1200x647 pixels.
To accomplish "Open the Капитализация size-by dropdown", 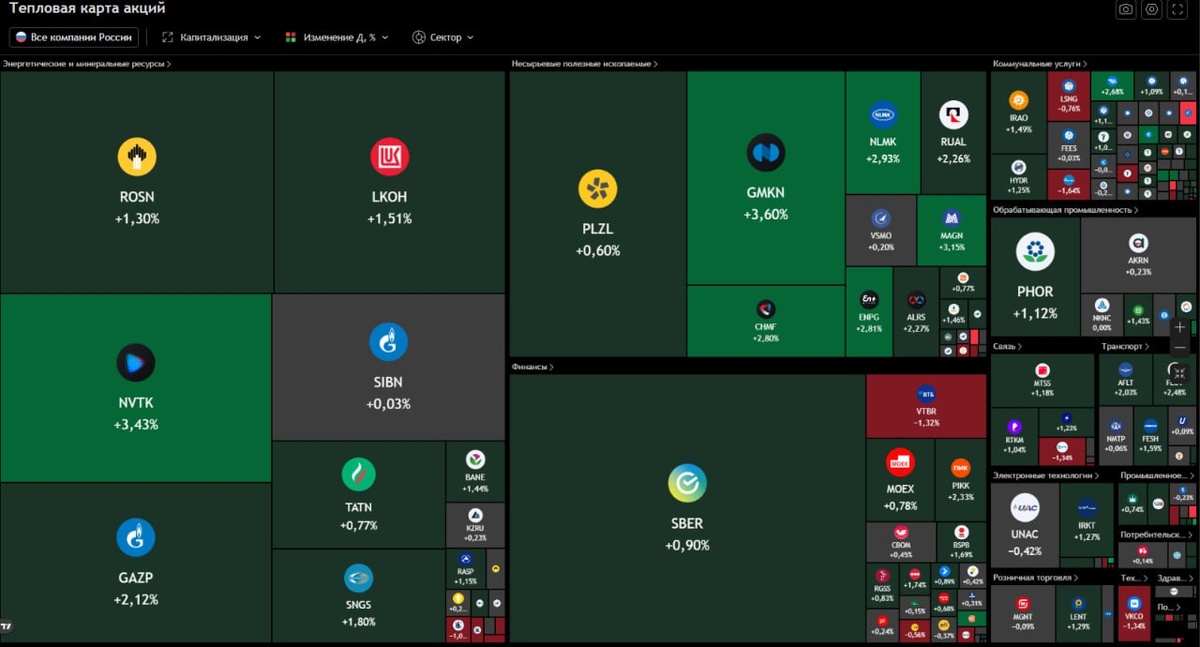I will [211, 37].
